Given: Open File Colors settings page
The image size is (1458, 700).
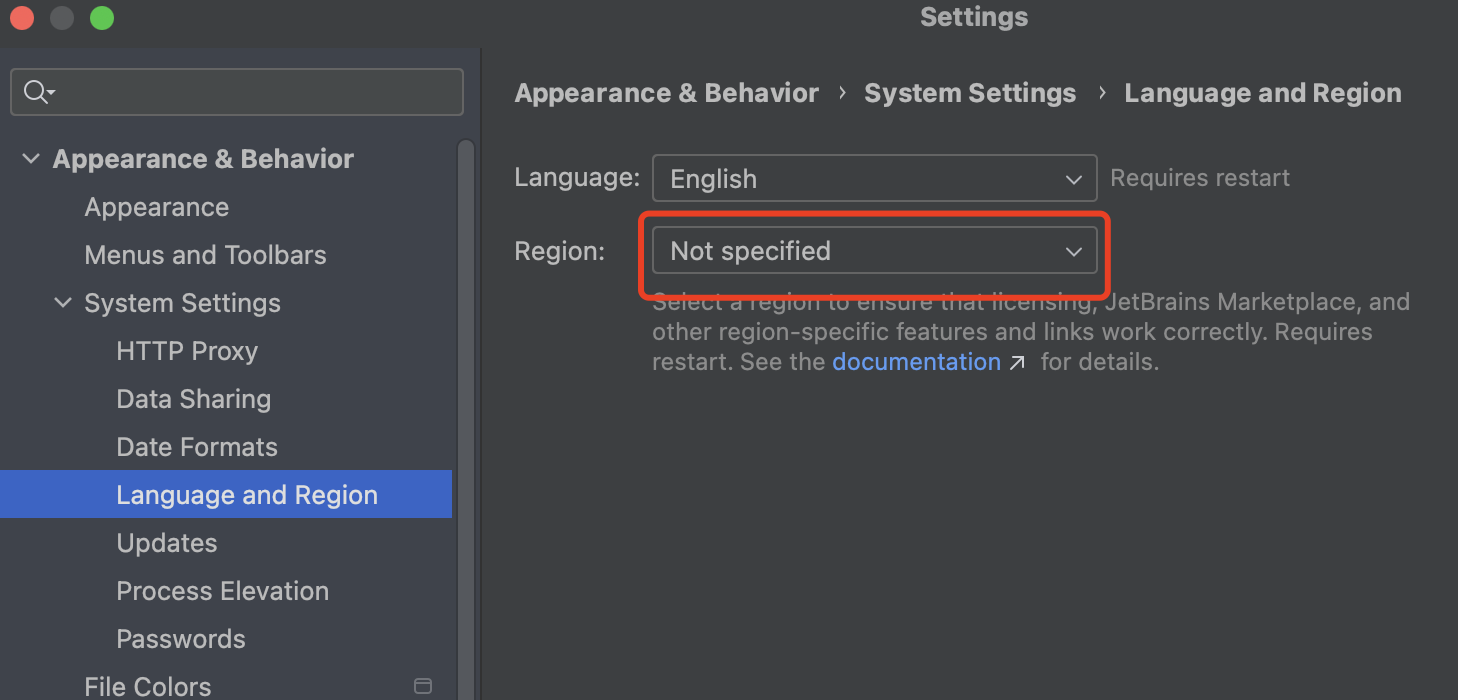Looking at the screenshot, I should click(x=148, y=686).
